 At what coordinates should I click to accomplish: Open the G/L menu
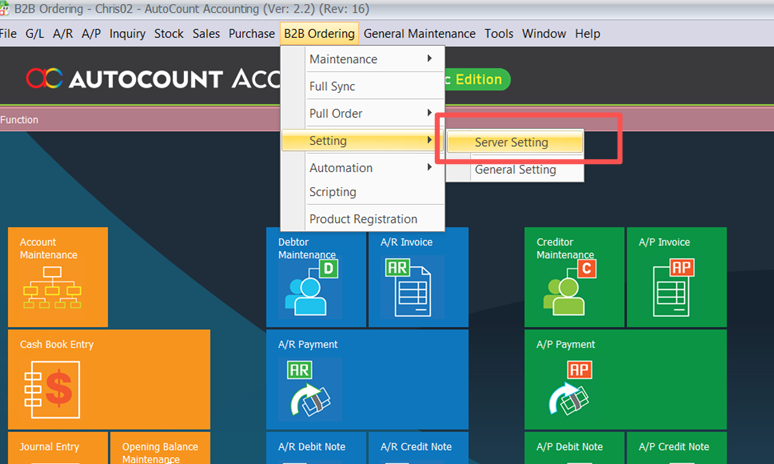[x=35, y=34]
